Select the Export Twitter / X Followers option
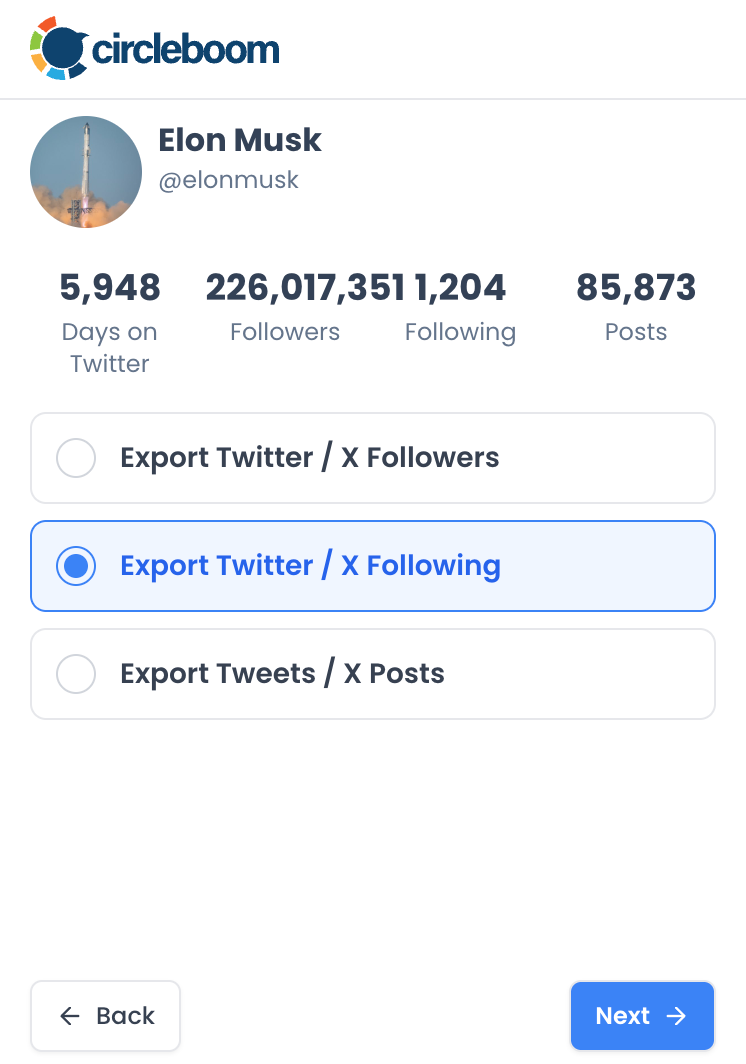The image size is (746, 1064). [372, 458]
